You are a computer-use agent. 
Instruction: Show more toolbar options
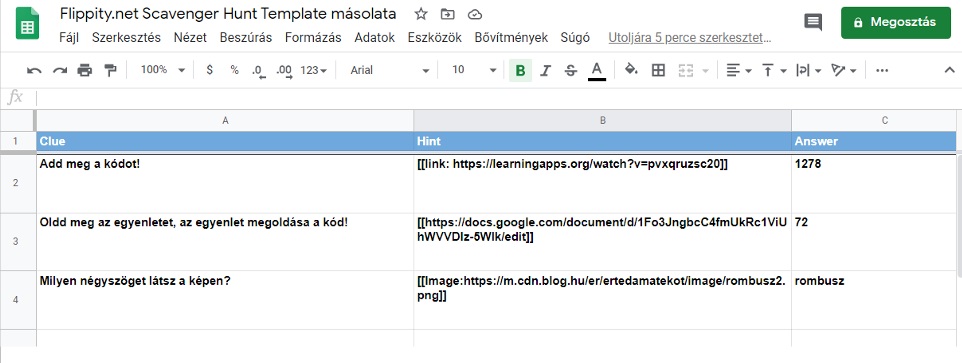click(882, 71)
